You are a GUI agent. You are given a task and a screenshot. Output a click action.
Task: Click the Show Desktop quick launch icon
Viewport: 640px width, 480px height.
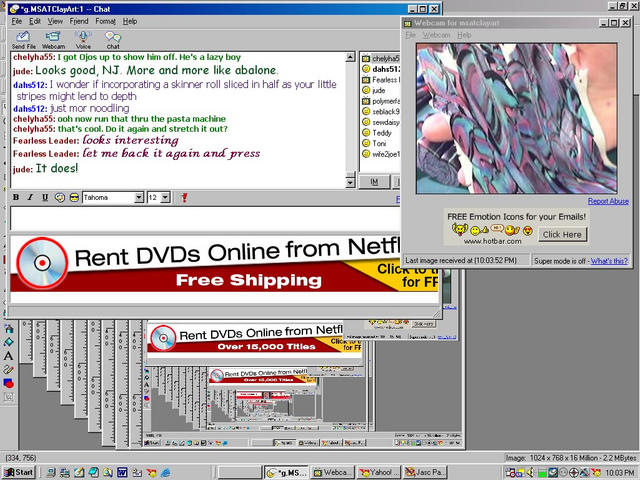(x=79, y=473)
